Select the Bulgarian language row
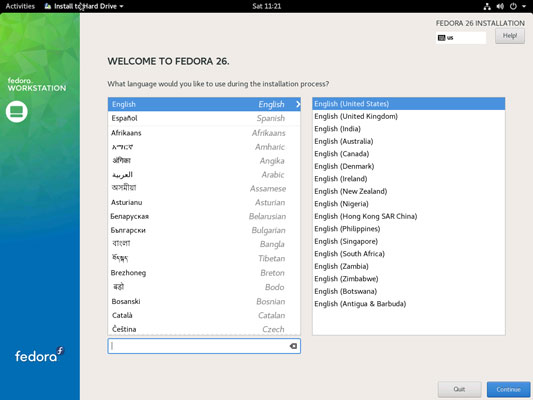 click(x=204, y=230)
